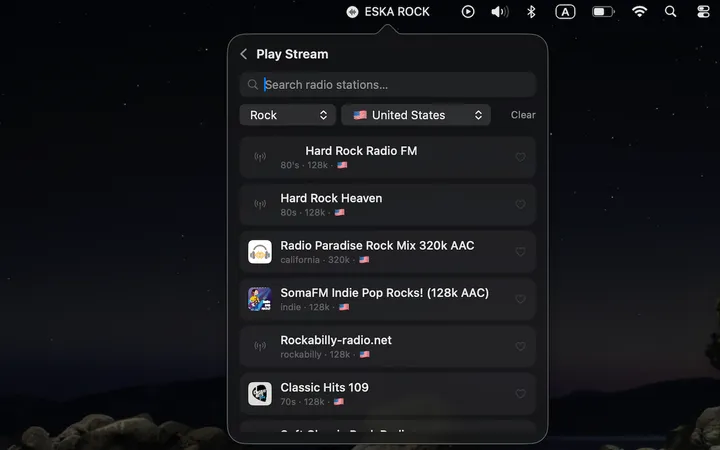Clear the station filters
720x450 pixels.
click(523, 115)
